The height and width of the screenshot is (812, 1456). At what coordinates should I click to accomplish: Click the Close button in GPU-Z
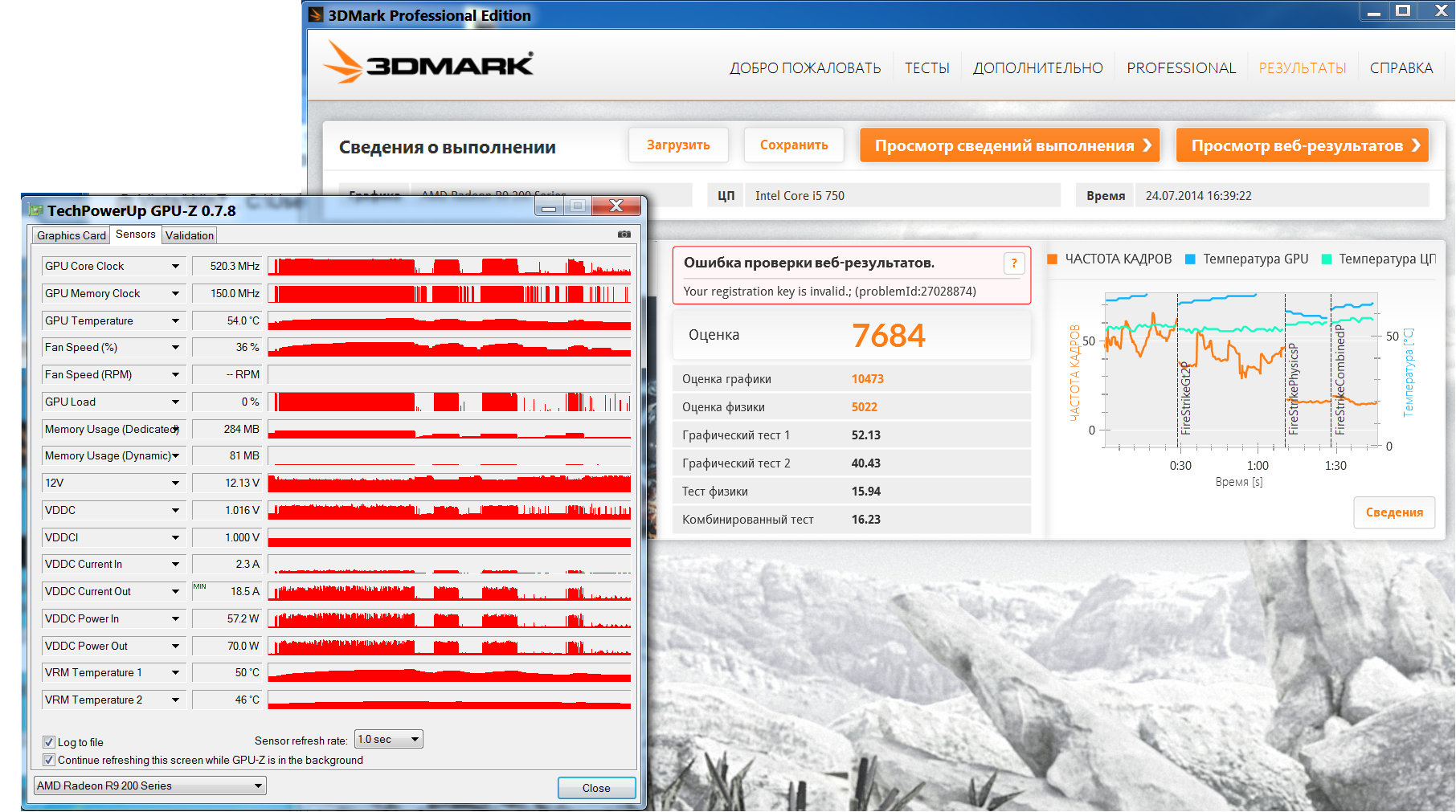pos(596,788)
